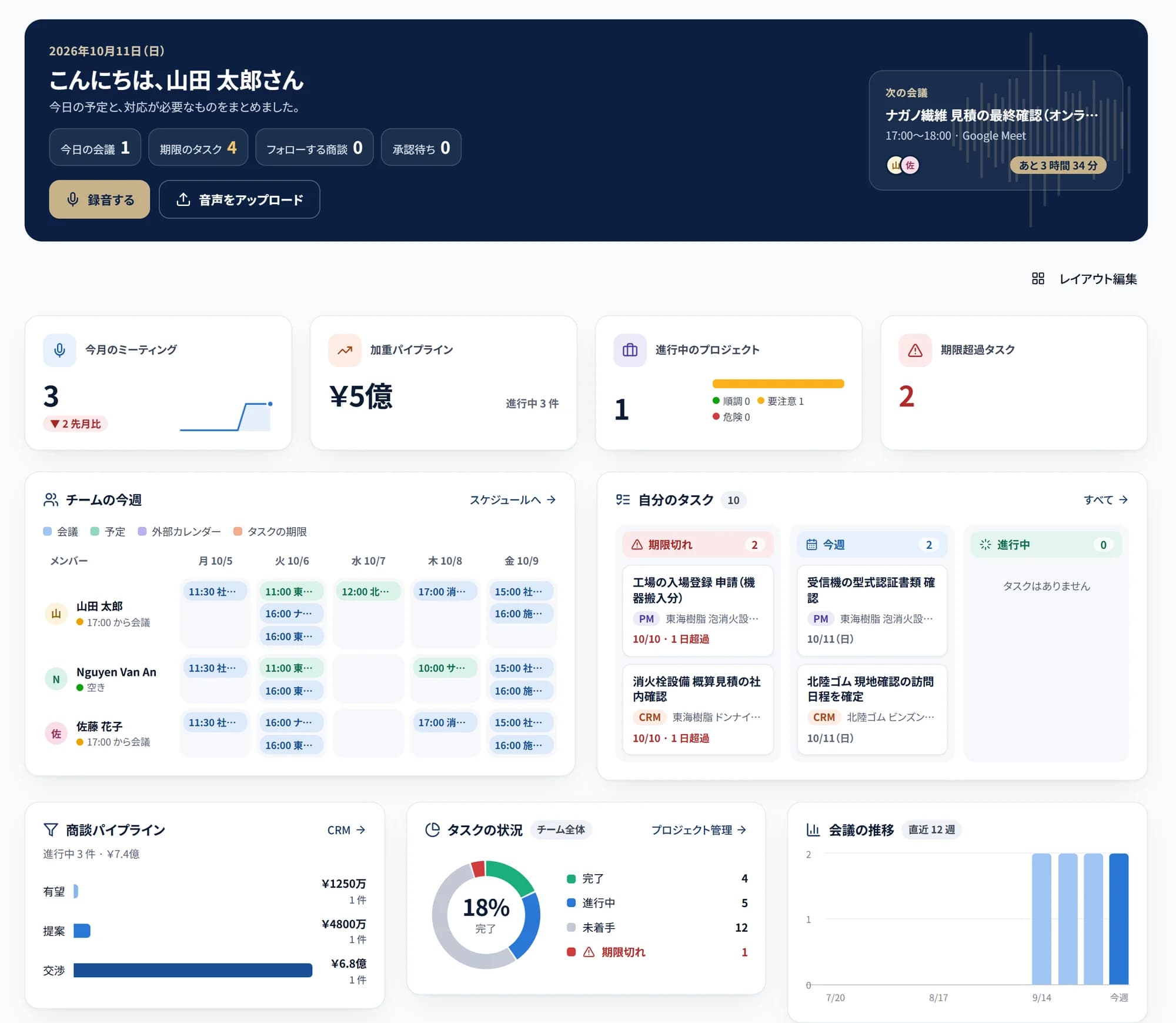Click 期限切れ row in タスクの状況 legend
1176x1023 pixels.
pyautogui.click(x=657, y=952)
